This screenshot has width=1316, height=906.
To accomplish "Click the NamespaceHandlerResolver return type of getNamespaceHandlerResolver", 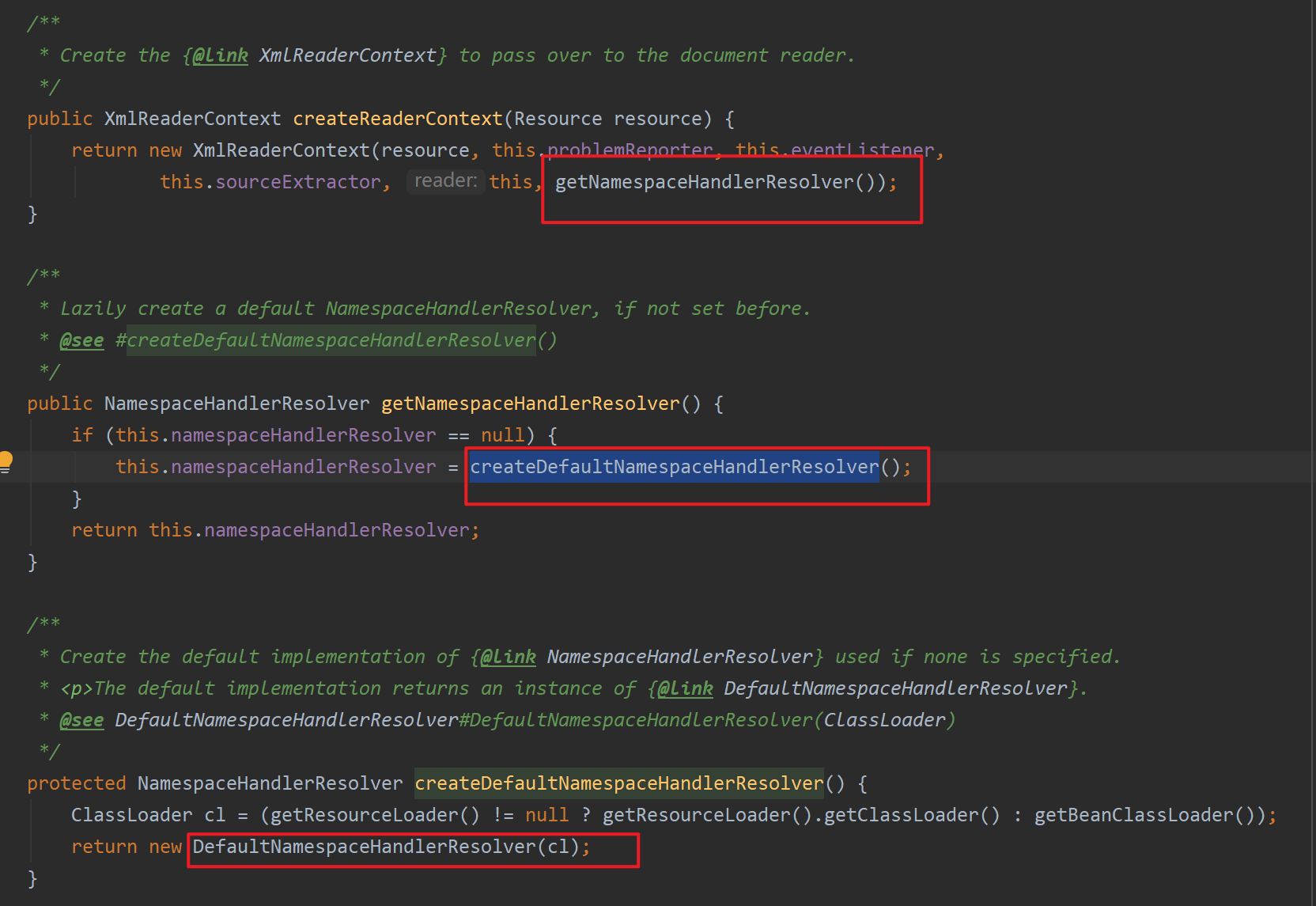I will [236, 404].
